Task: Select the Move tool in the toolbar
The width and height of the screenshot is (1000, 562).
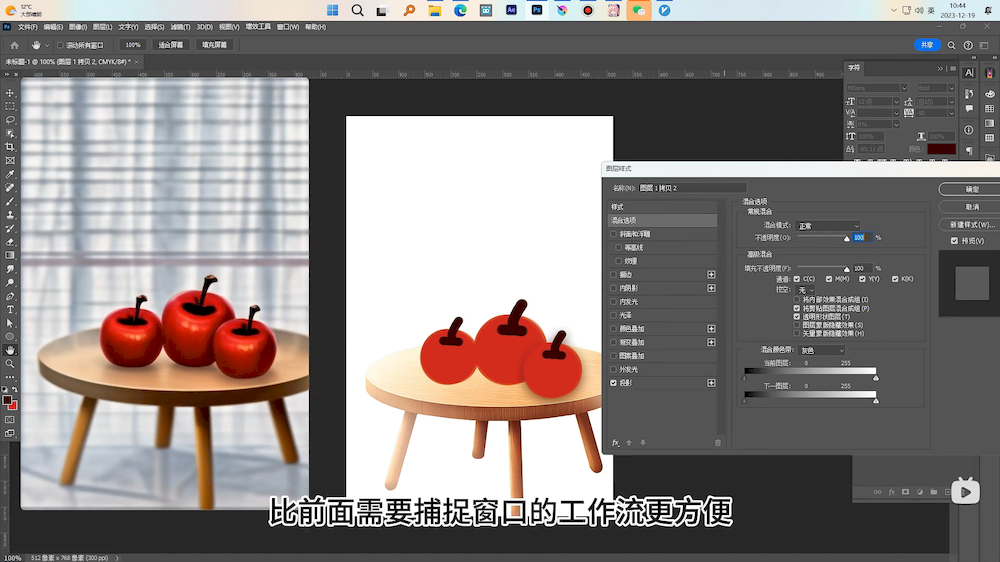Action: [10, 92]
